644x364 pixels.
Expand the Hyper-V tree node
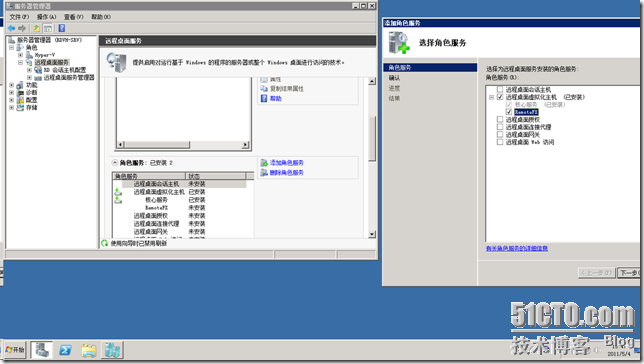click(x=20, y=55)
